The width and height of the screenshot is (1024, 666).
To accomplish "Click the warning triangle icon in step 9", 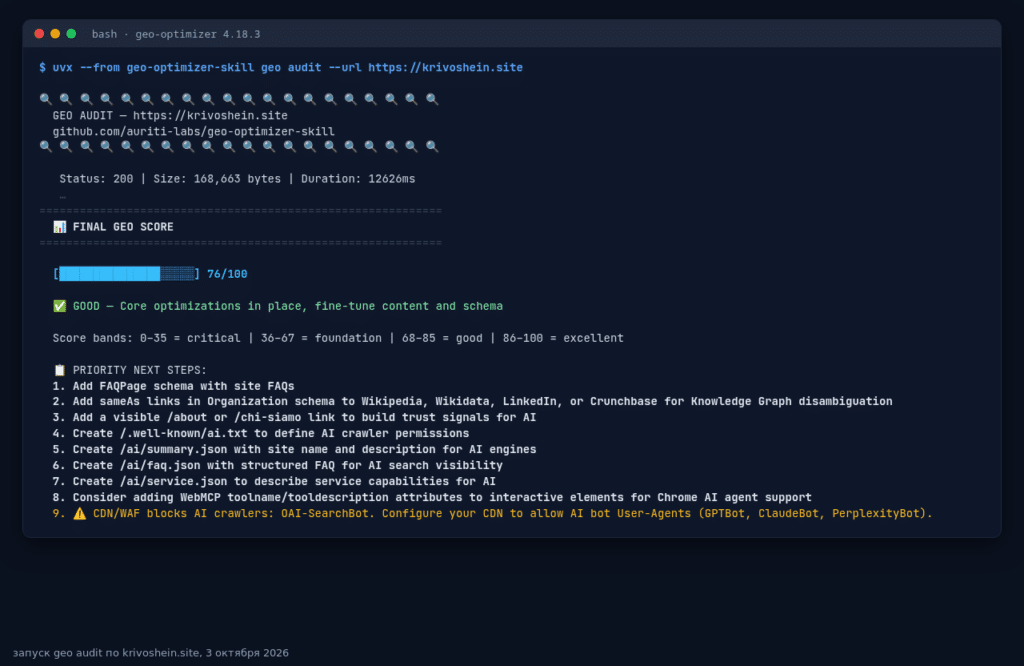I will click(x=80, y=513).
